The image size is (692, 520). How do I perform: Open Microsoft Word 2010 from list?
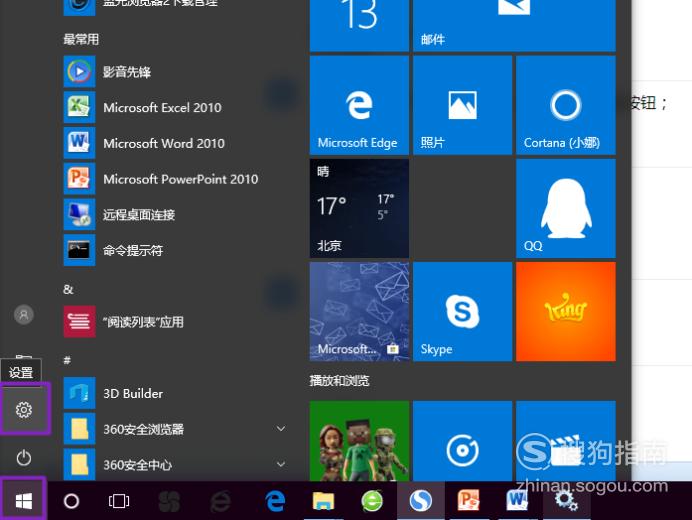(176, 143)
